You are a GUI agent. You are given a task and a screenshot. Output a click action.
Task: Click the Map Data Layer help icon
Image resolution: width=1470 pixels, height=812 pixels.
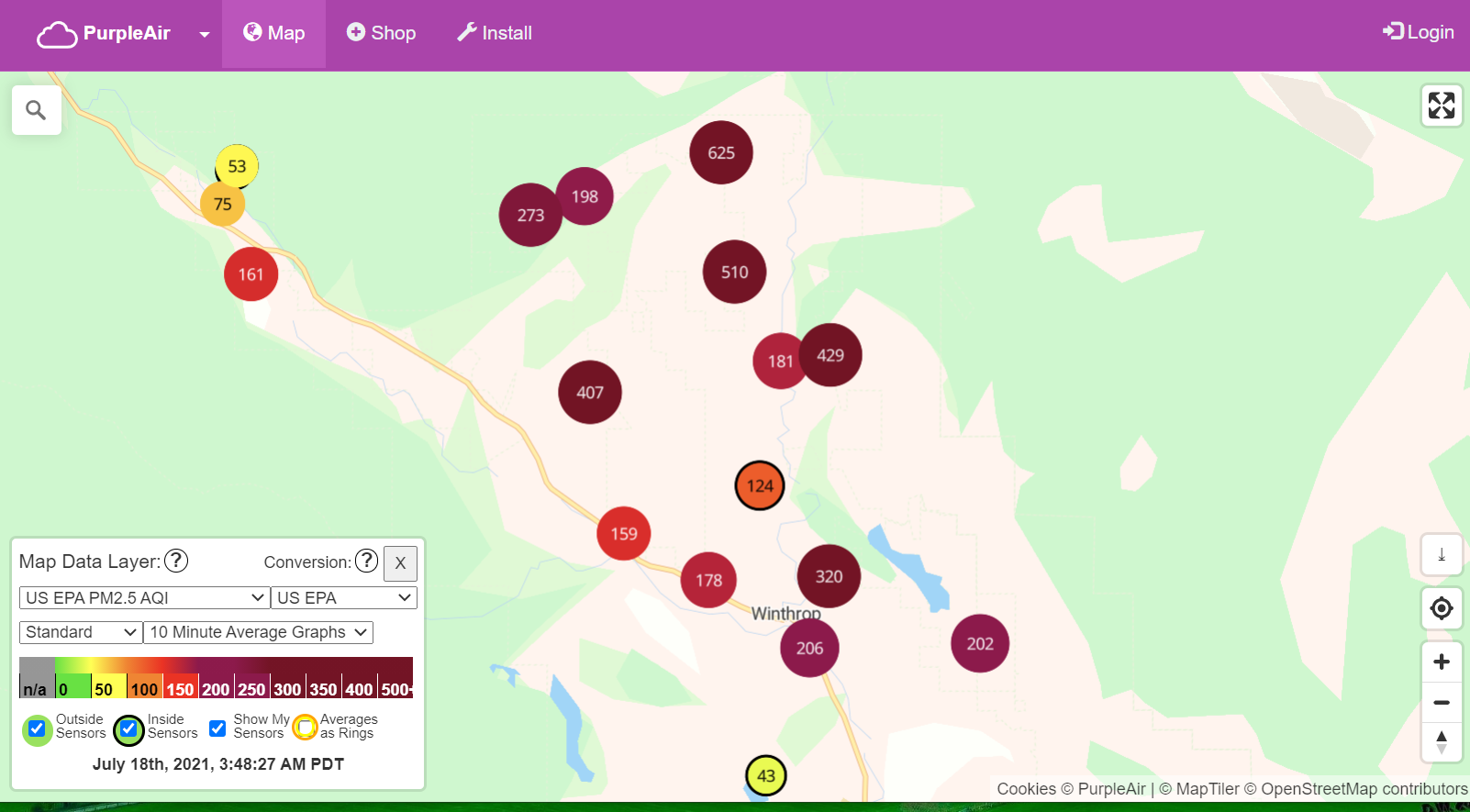coord(176,561)
